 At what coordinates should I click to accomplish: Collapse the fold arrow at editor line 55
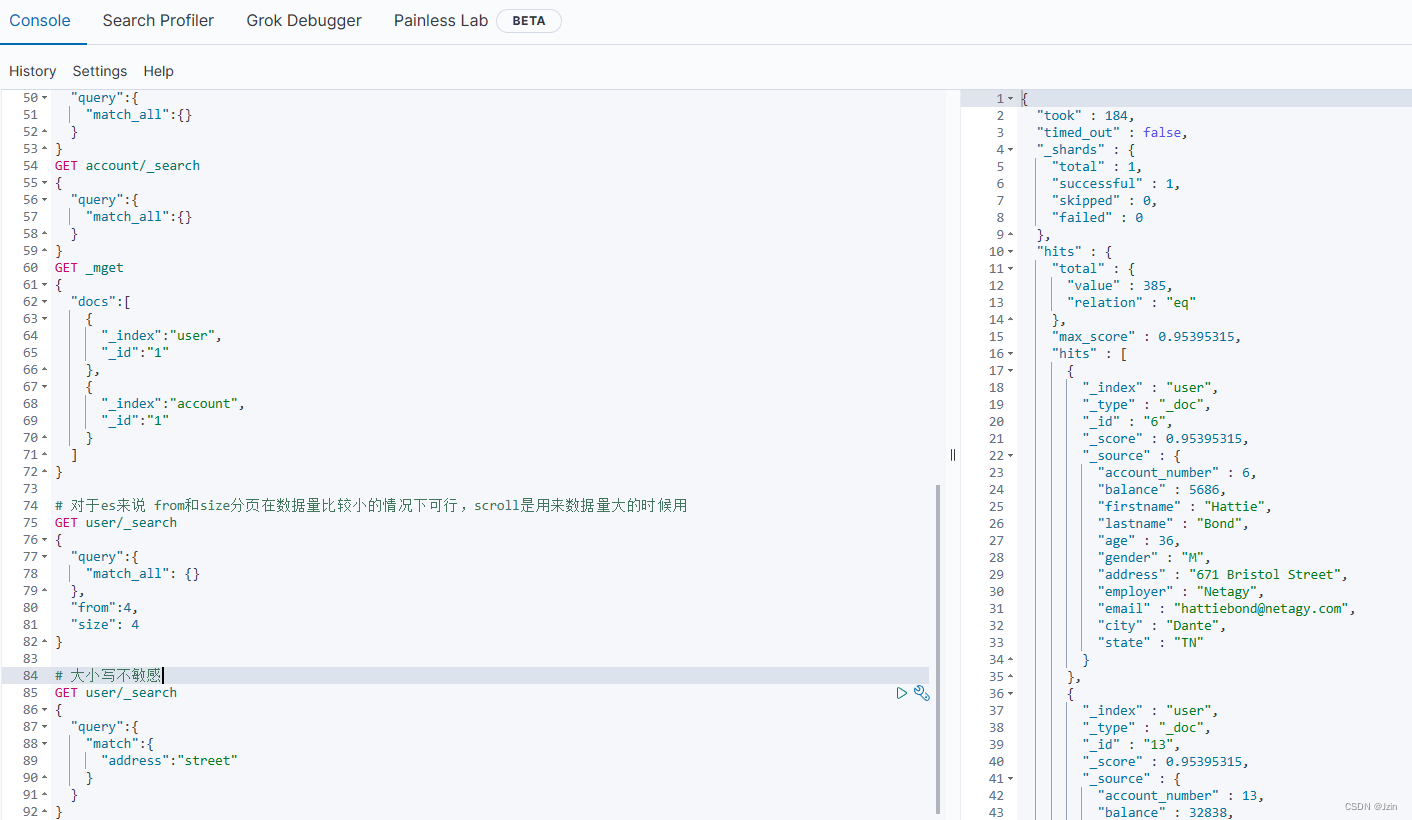coord(44,183)
